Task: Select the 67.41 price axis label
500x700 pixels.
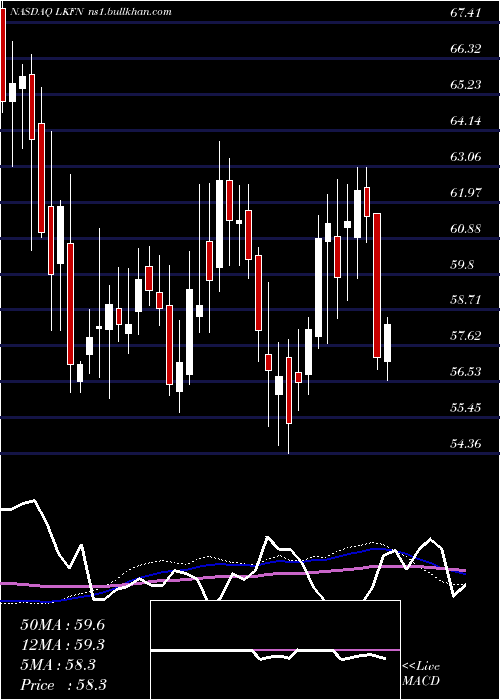Action: 465,13
